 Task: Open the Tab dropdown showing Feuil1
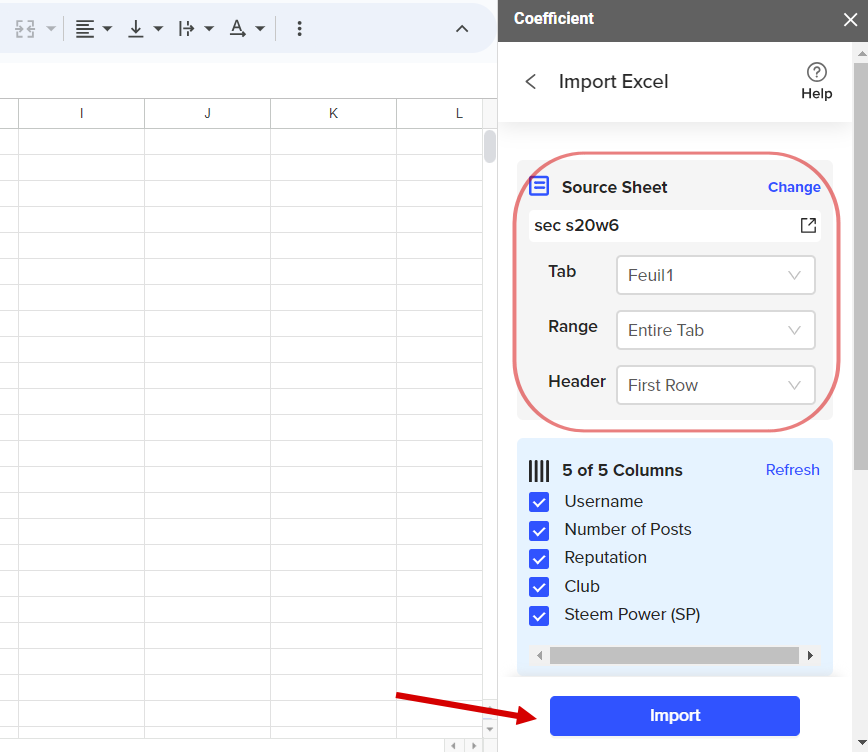(x=716, y=275)
